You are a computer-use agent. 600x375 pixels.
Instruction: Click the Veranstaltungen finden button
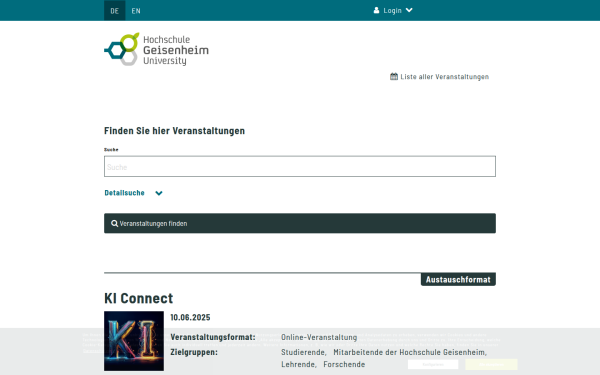pyautogui.click(x=300, y=223)
